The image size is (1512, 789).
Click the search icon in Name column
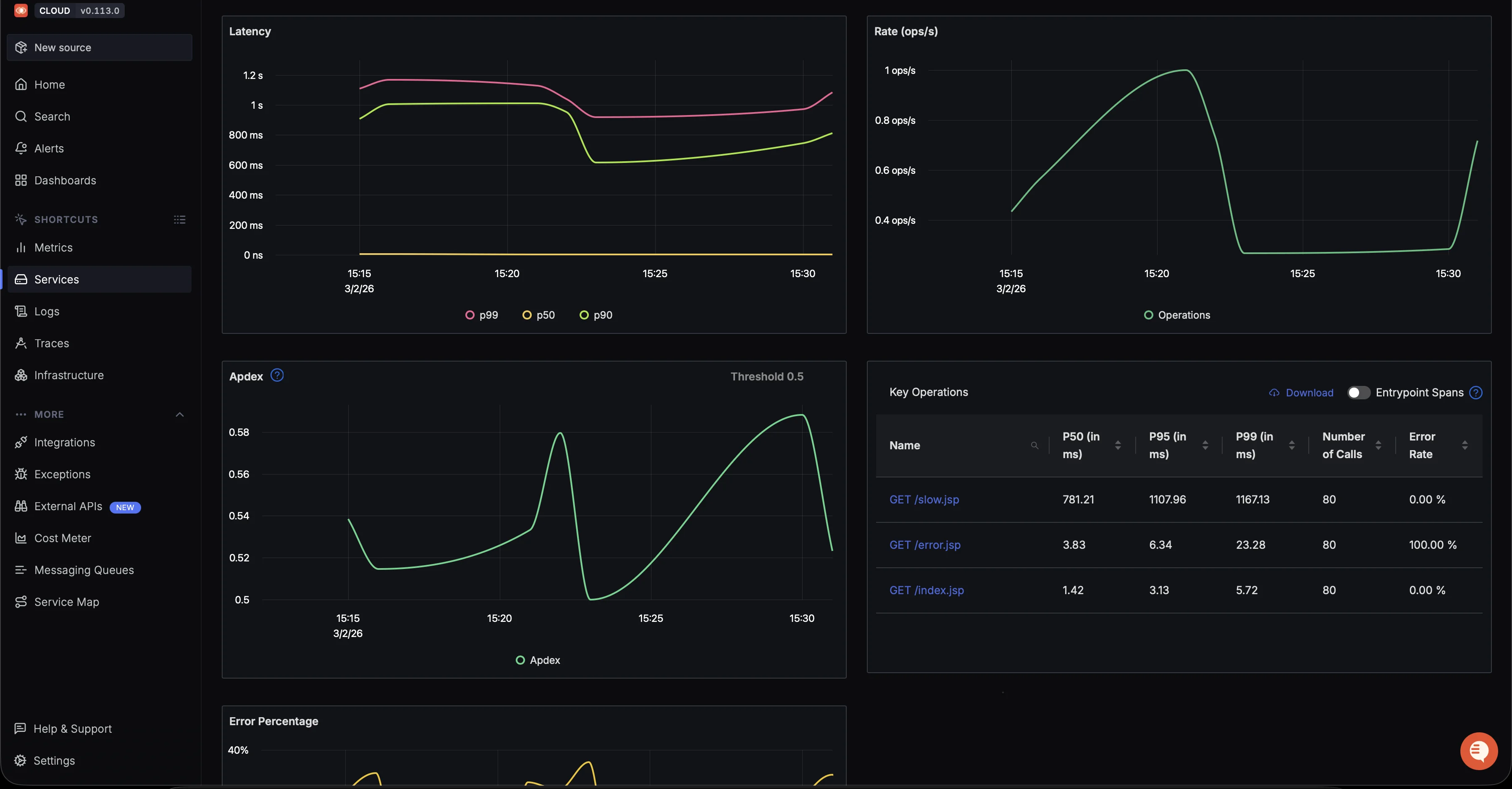tap(1034, 445)
